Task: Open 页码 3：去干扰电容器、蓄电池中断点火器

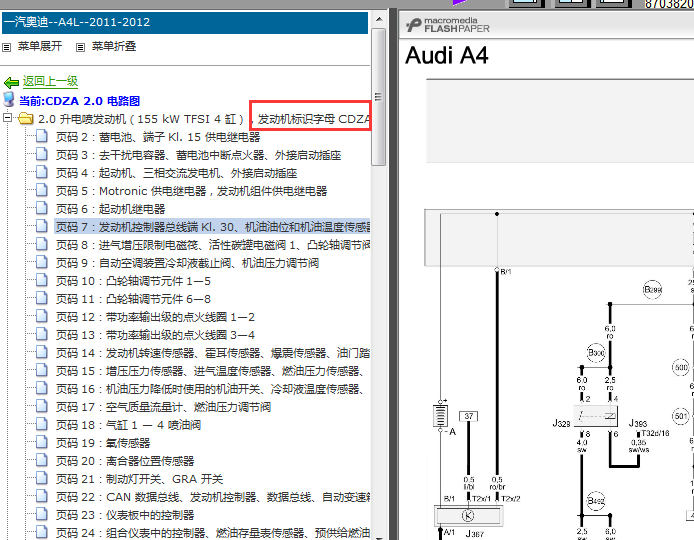Action: 198,155
